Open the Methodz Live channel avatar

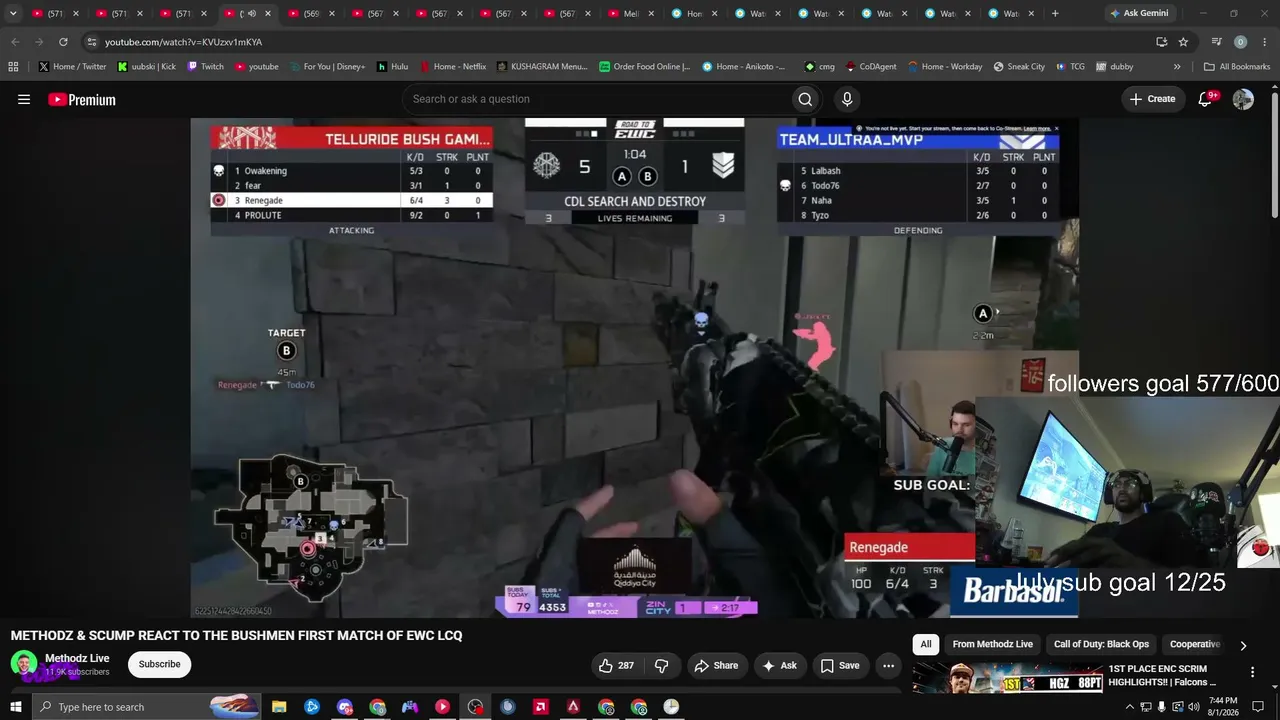[x=24, y=664]
